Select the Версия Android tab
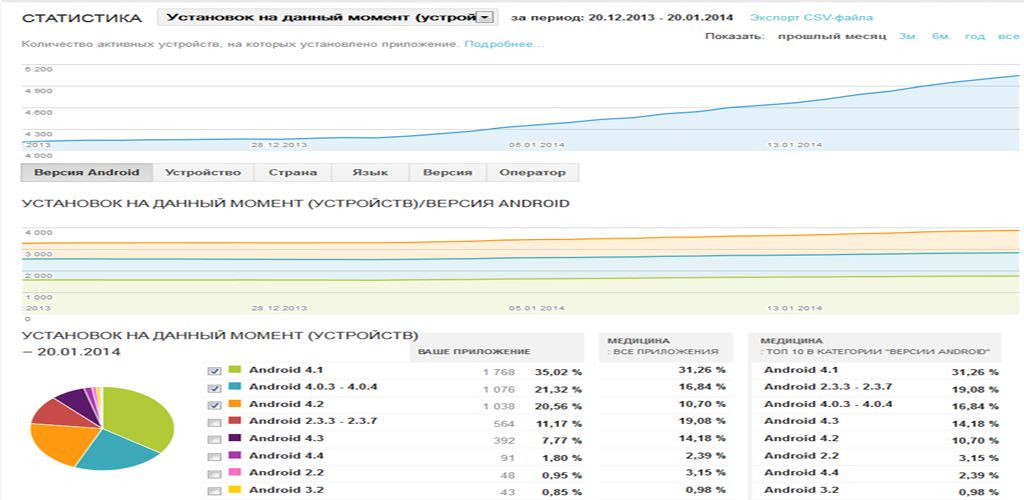This screenshot has width=1024, height=500. pos(87,172)
